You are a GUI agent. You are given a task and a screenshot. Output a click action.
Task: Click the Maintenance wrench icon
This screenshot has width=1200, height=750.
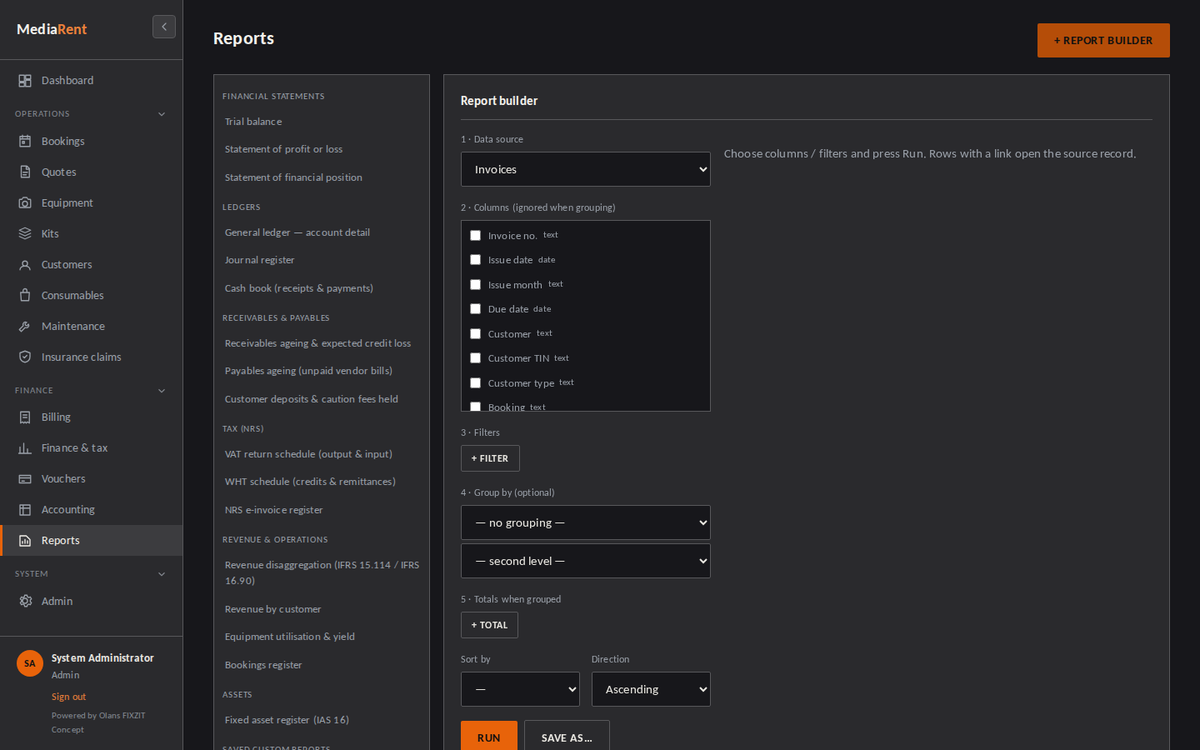[25, 326]
